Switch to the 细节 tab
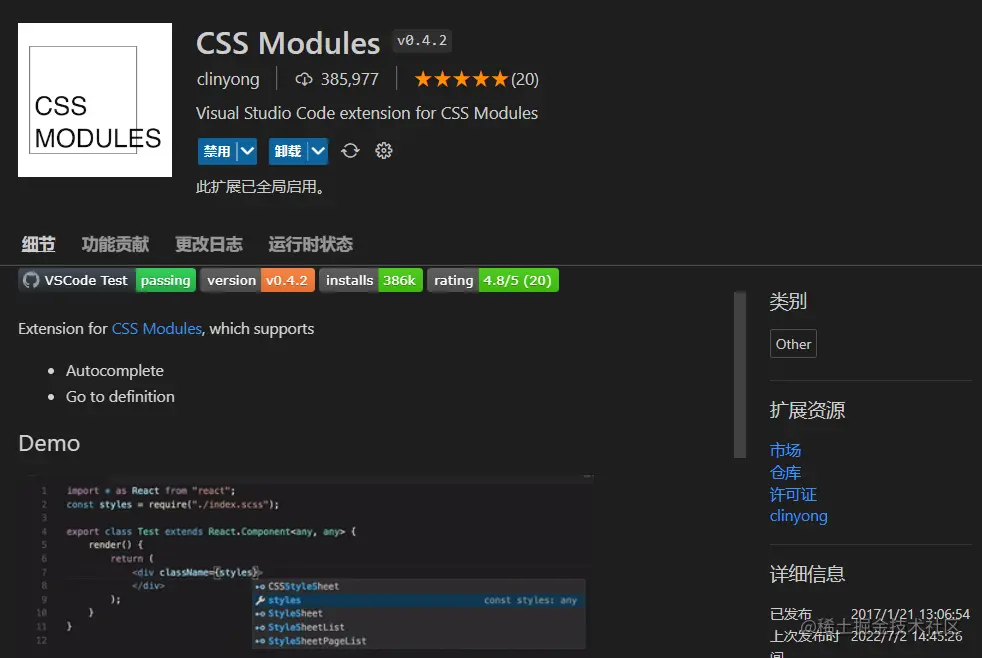Screen dimensions: 982x658 tap(38, 244)
